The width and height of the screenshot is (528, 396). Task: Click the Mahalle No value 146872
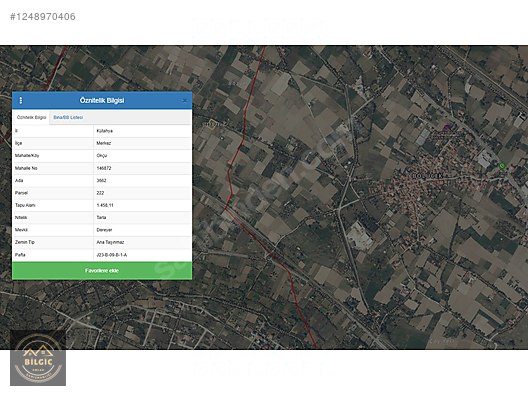(x=104, y=168)
